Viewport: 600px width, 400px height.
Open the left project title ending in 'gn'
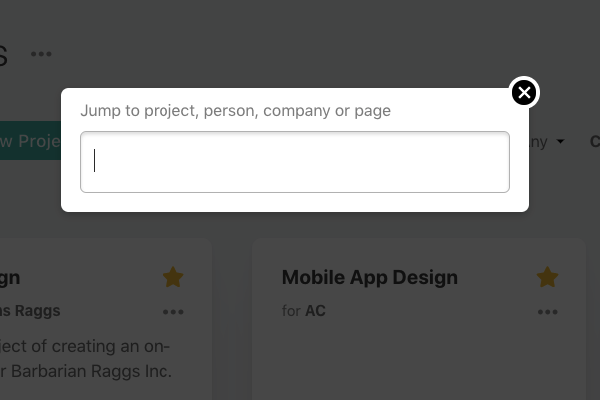tap(10, 278)
